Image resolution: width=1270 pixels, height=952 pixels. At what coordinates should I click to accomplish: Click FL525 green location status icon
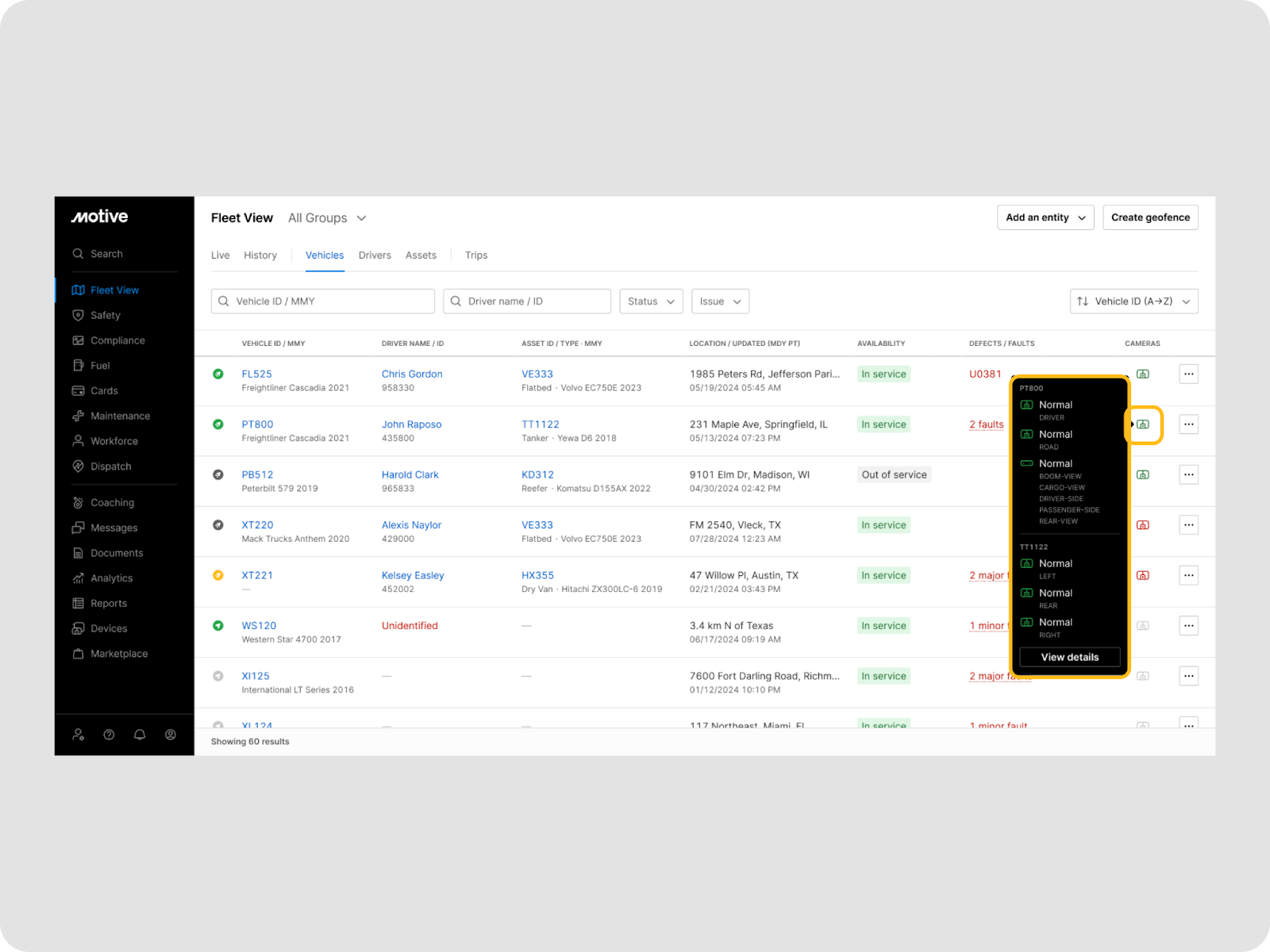click(x=218, y=374)
